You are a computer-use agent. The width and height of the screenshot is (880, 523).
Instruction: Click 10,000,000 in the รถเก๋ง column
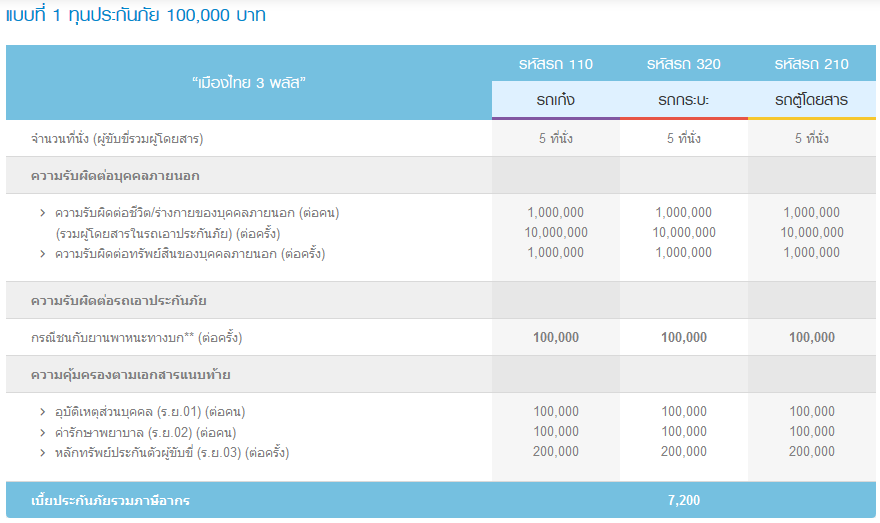[556, 232]
